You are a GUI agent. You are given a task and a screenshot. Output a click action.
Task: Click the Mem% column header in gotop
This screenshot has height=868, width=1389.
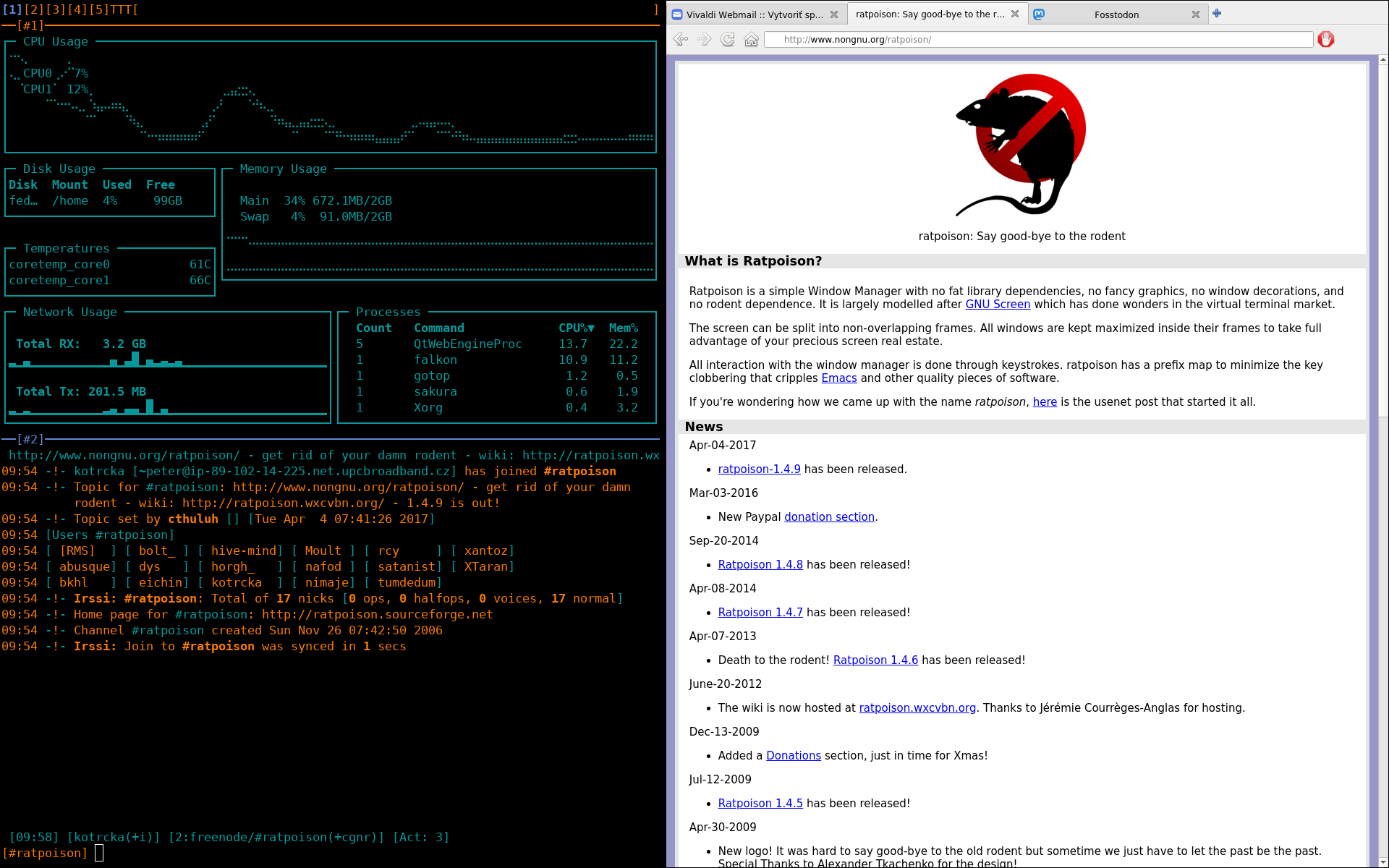pos(623,328)
